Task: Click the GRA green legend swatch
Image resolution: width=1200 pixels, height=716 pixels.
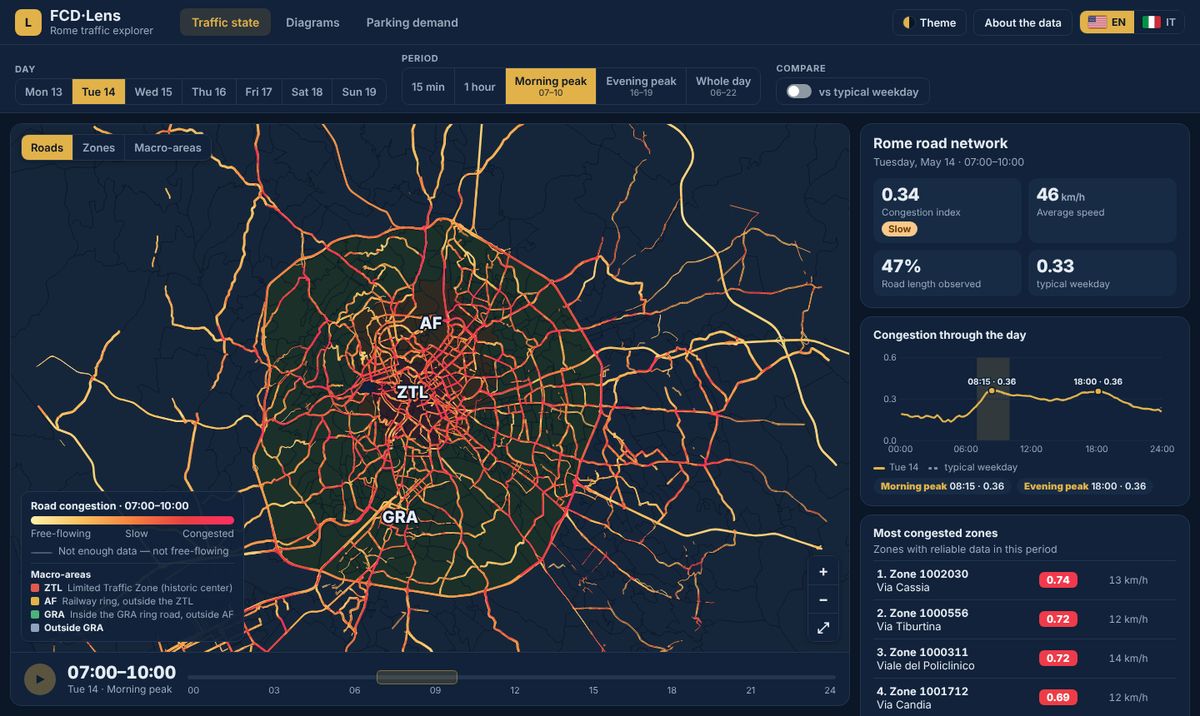Action: coord(35,615)
